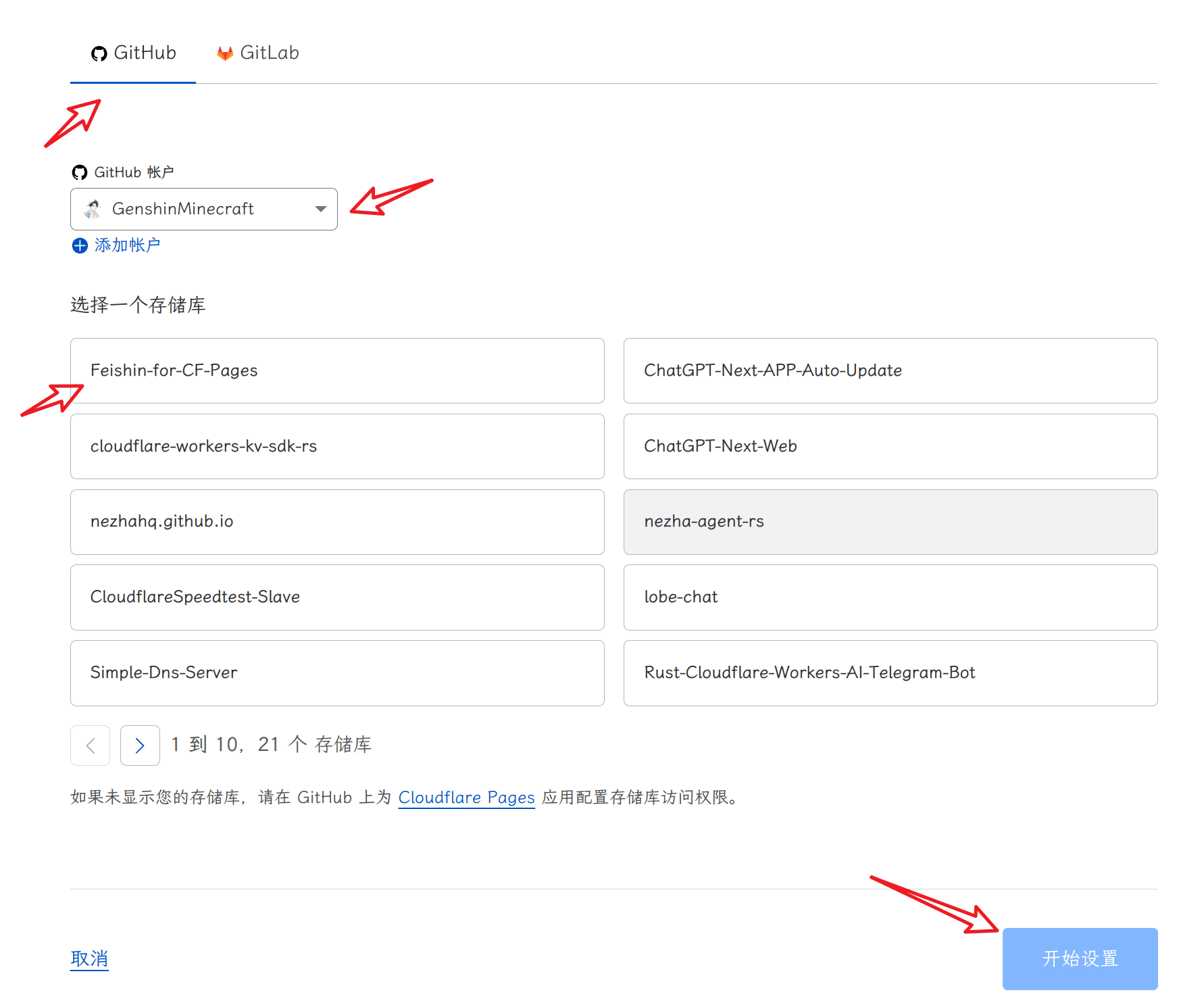Choose the ChatGPT-Next-Web repository

click(890, 447)
